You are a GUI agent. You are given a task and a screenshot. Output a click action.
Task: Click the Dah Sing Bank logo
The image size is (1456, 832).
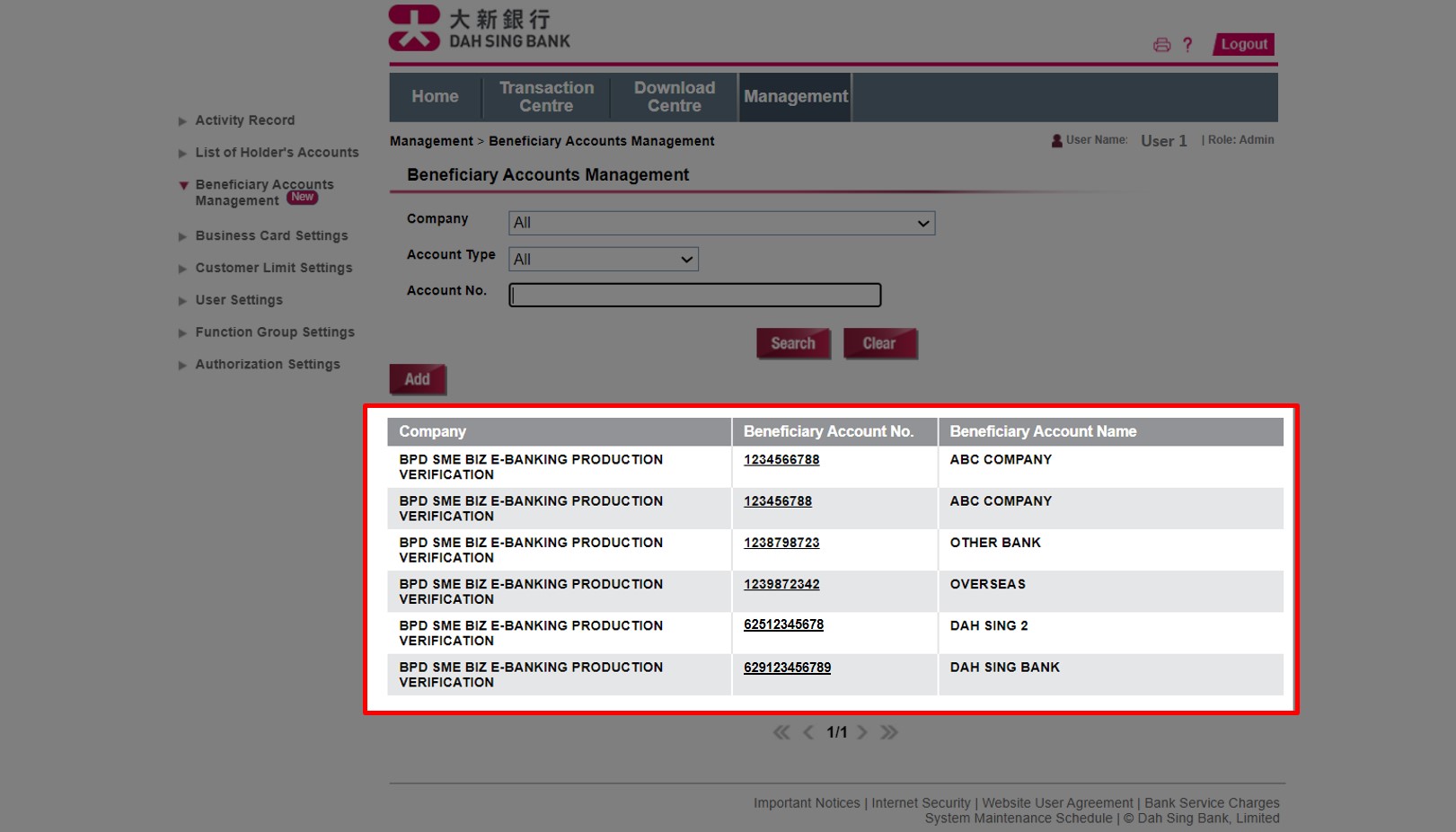pos(479,28)
